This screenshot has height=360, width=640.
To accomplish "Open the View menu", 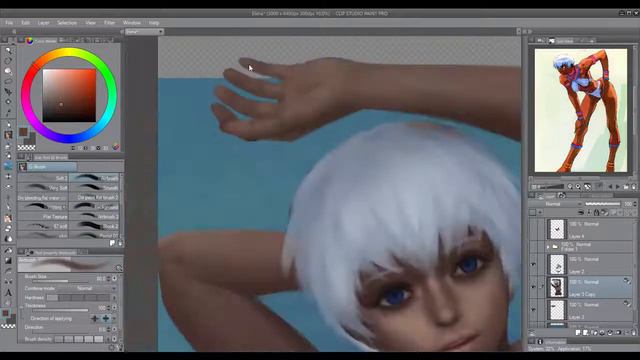I will click(x=91, y=23).
